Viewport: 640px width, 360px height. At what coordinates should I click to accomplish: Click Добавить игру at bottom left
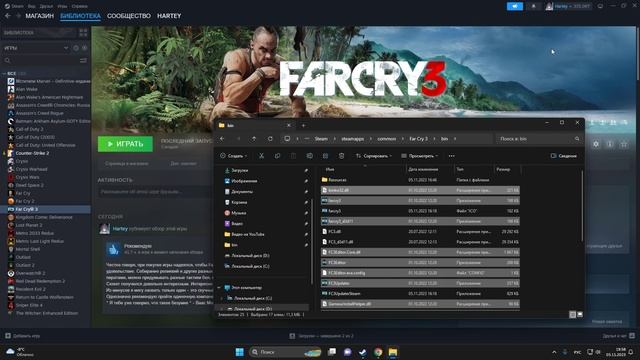coord(23,336)
